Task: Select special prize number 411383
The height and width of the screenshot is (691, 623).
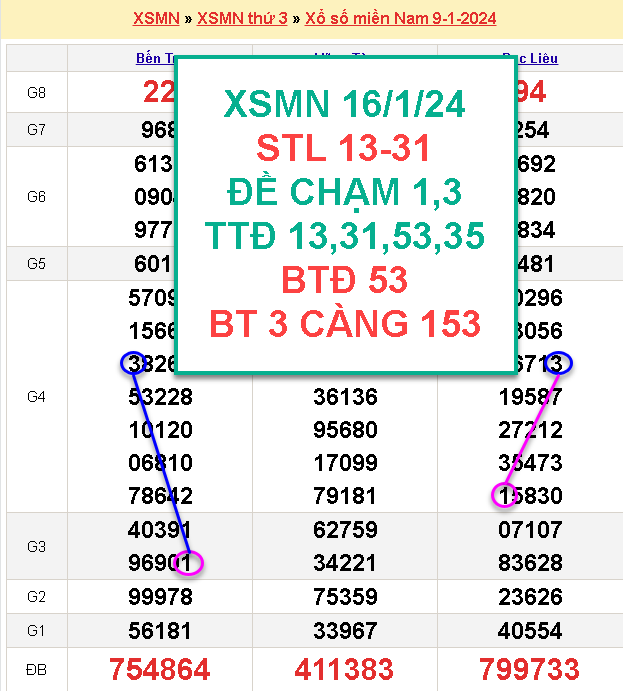Action: pos(344,669)
